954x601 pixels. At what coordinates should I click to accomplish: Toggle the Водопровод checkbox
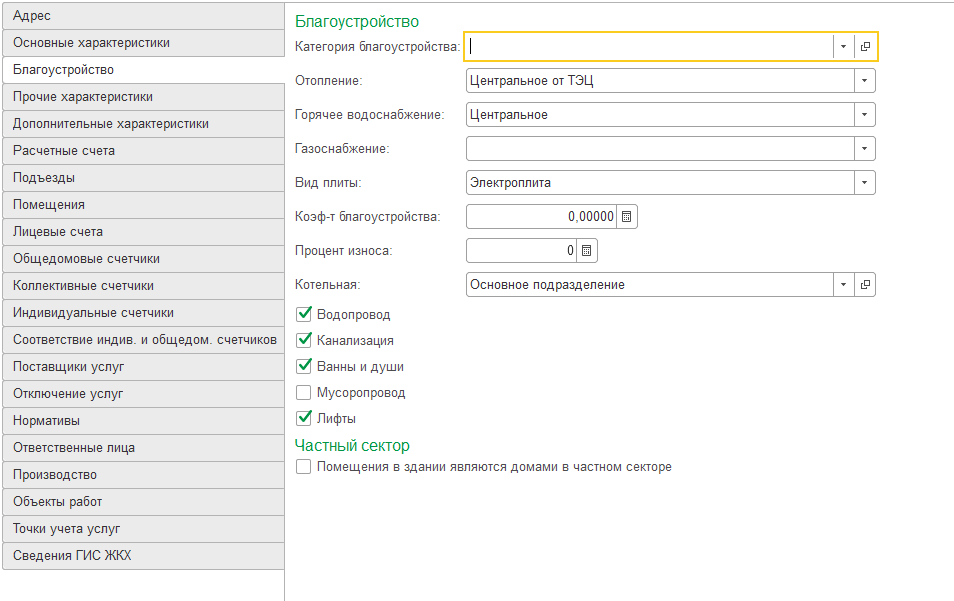pyautogui.click(x=304, y=315)
